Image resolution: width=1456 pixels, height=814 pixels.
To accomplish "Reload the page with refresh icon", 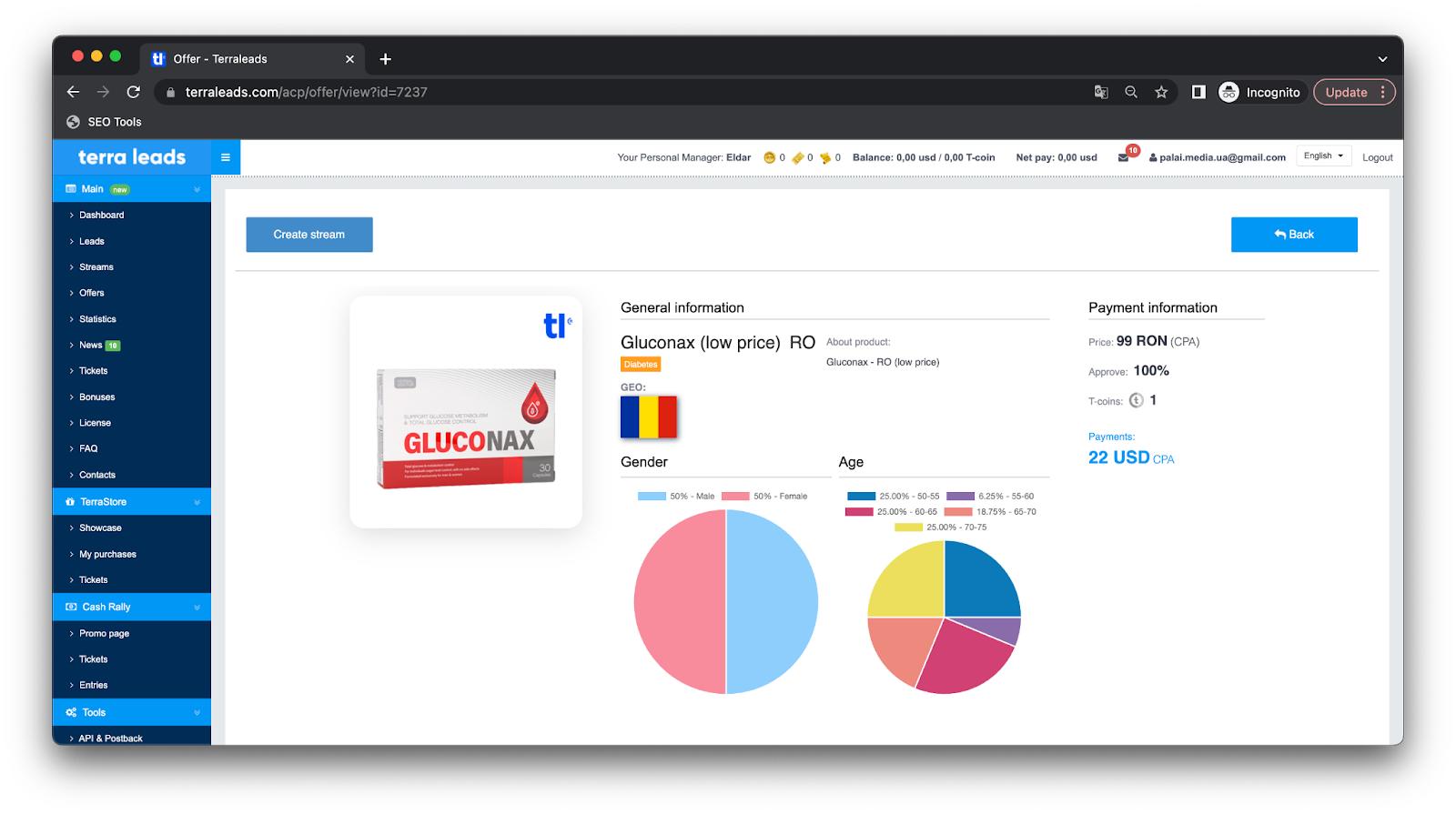I will [x=133, y=92].
